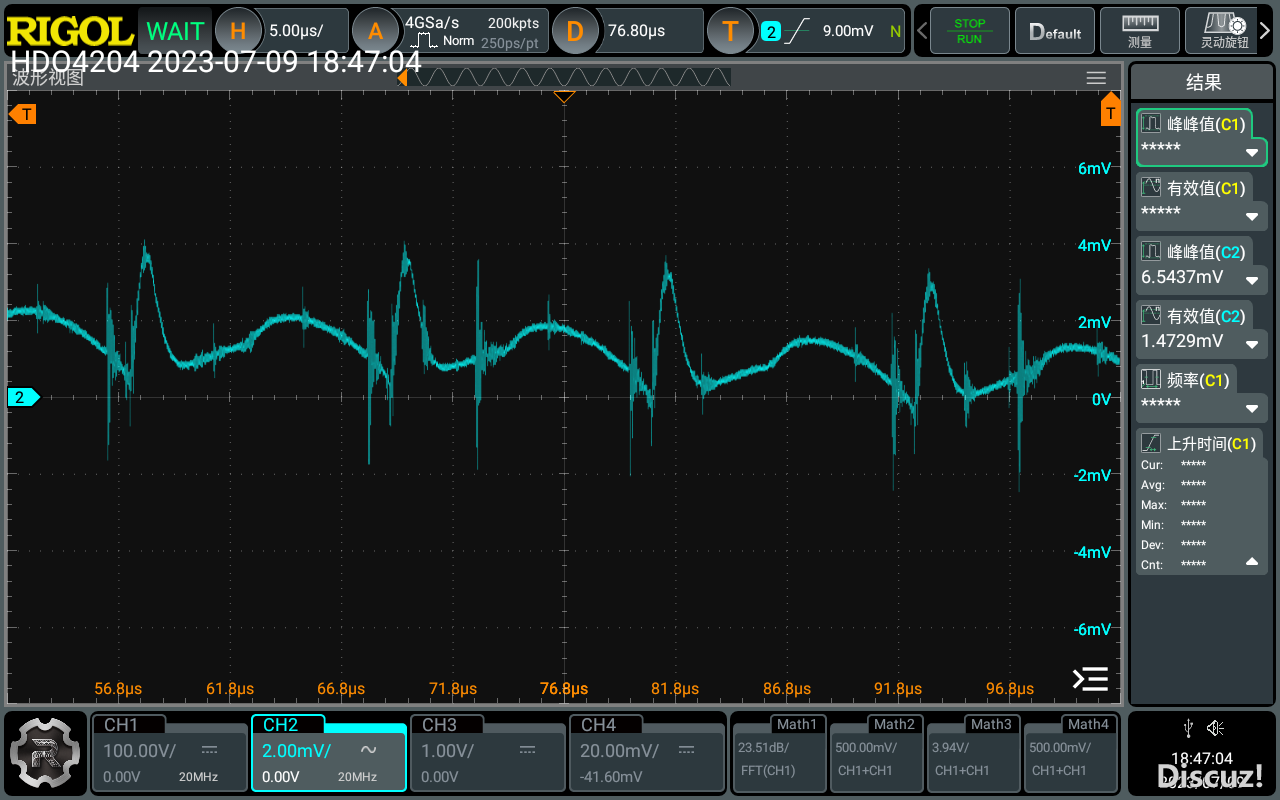Toggle the STOP/RUN acquisition button
This screenshot has height=800, width=1280.
pos(969,31)
